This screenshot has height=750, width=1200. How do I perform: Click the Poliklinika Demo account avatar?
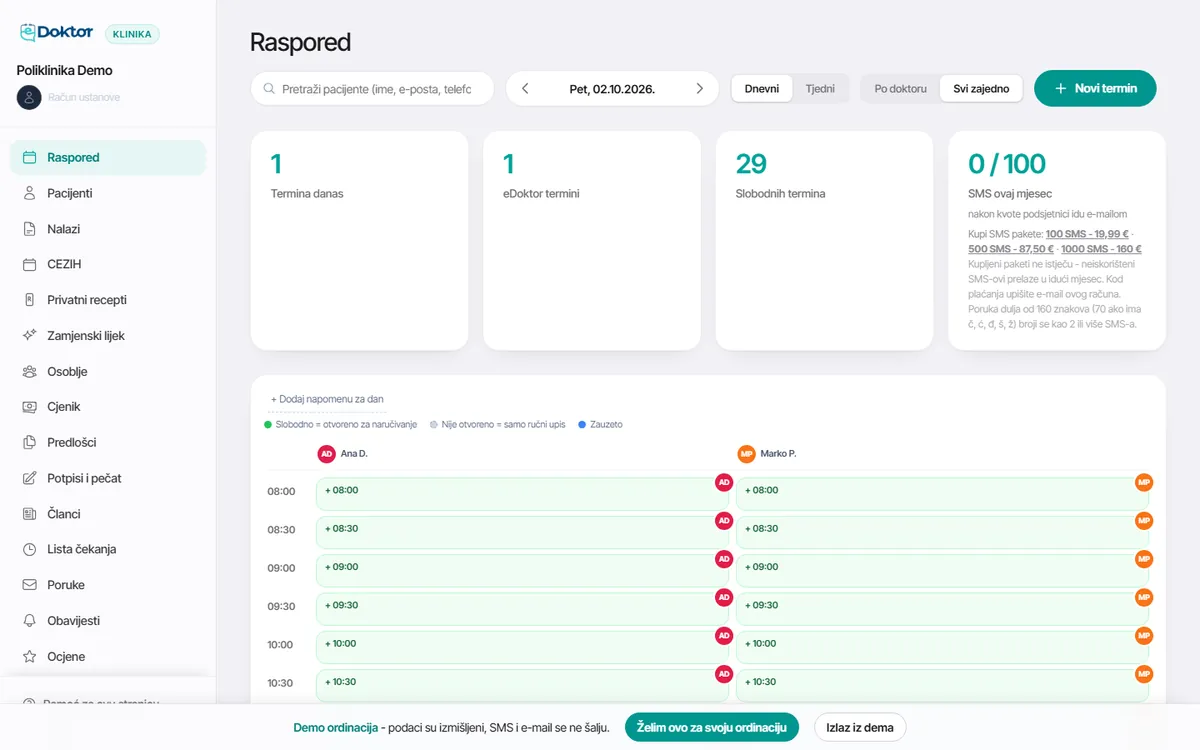[29, 97]
